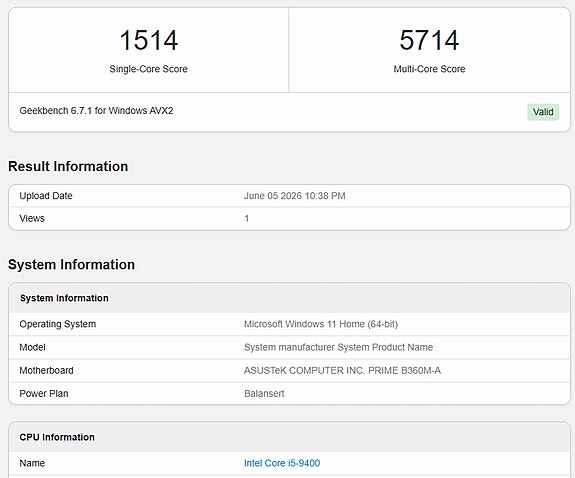Click the Geekbench 6.7.1 for Windows AVX2 text

point(96,111)
